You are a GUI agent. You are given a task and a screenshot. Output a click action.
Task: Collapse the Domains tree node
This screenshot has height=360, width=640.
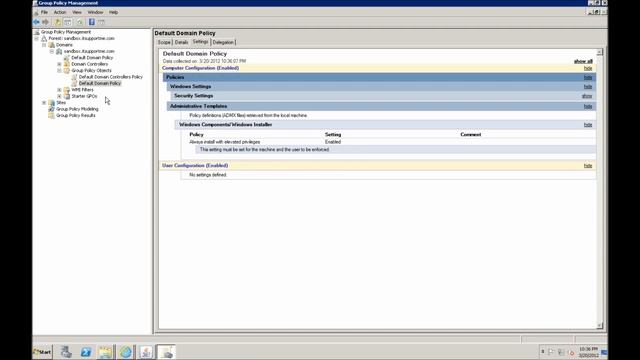coord(44,45)
